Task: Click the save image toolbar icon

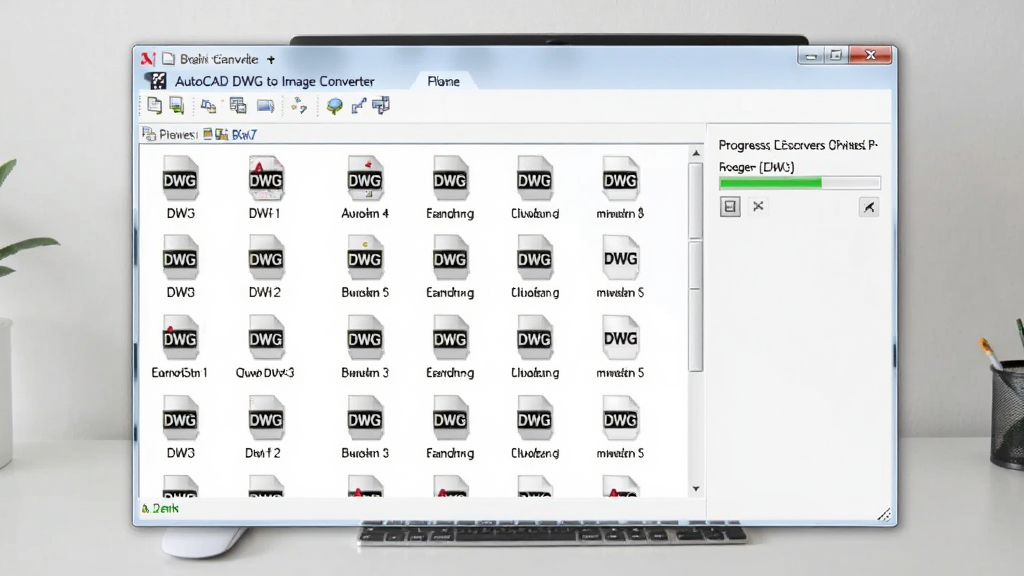Action: click(x=176, y=105)
